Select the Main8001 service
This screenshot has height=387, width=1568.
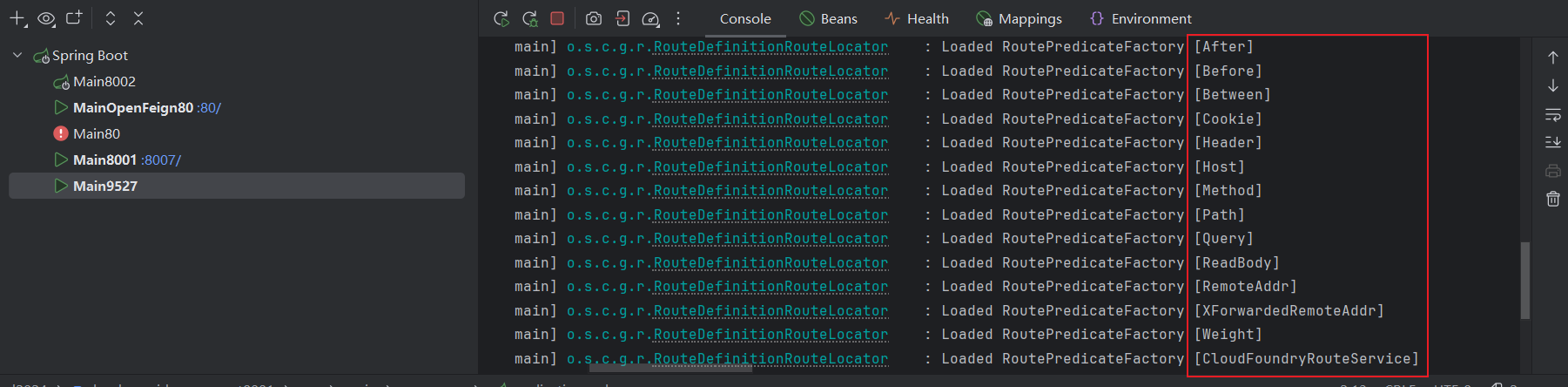click(104, 160)
